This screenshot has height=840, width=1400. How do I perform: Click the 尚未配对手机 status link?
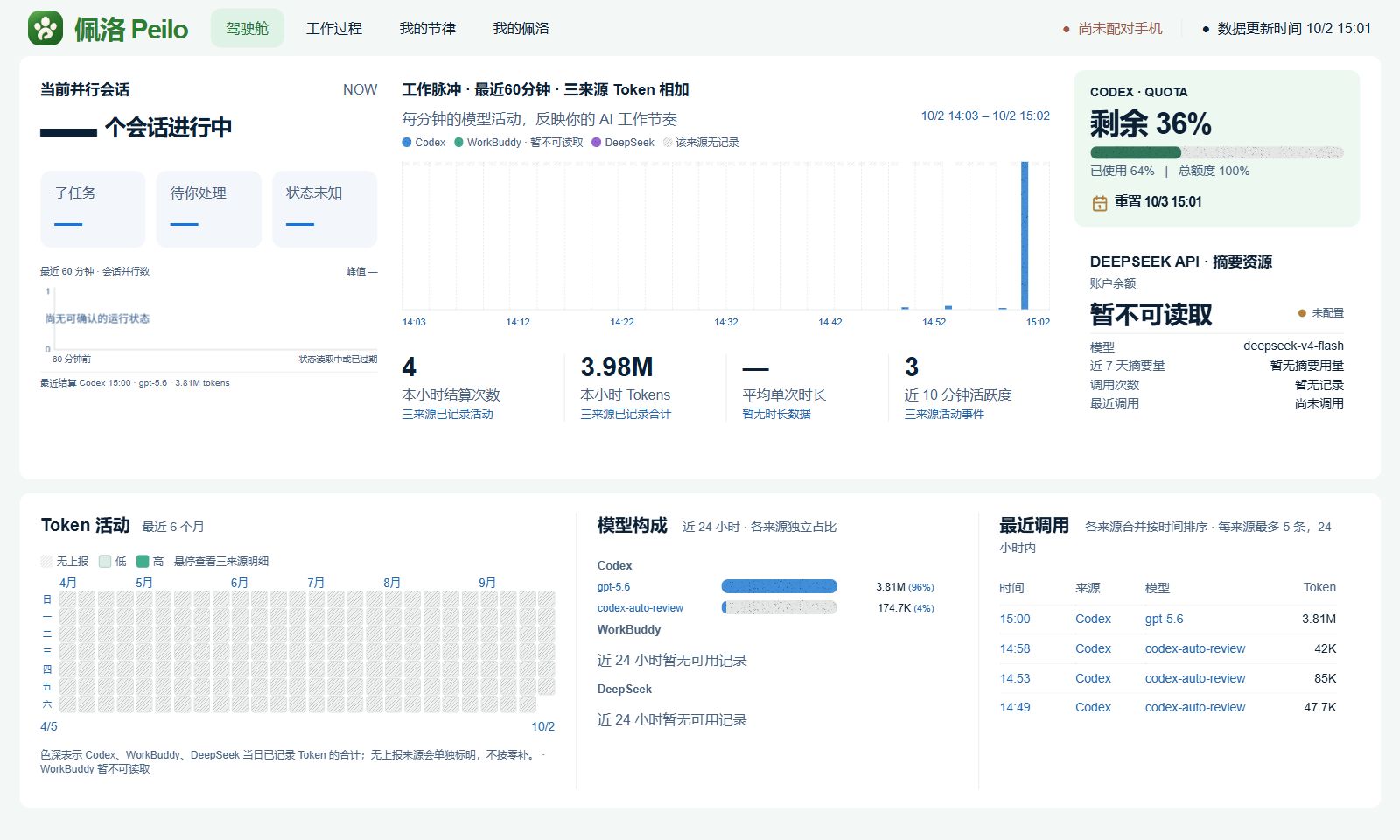[1112, 29]
